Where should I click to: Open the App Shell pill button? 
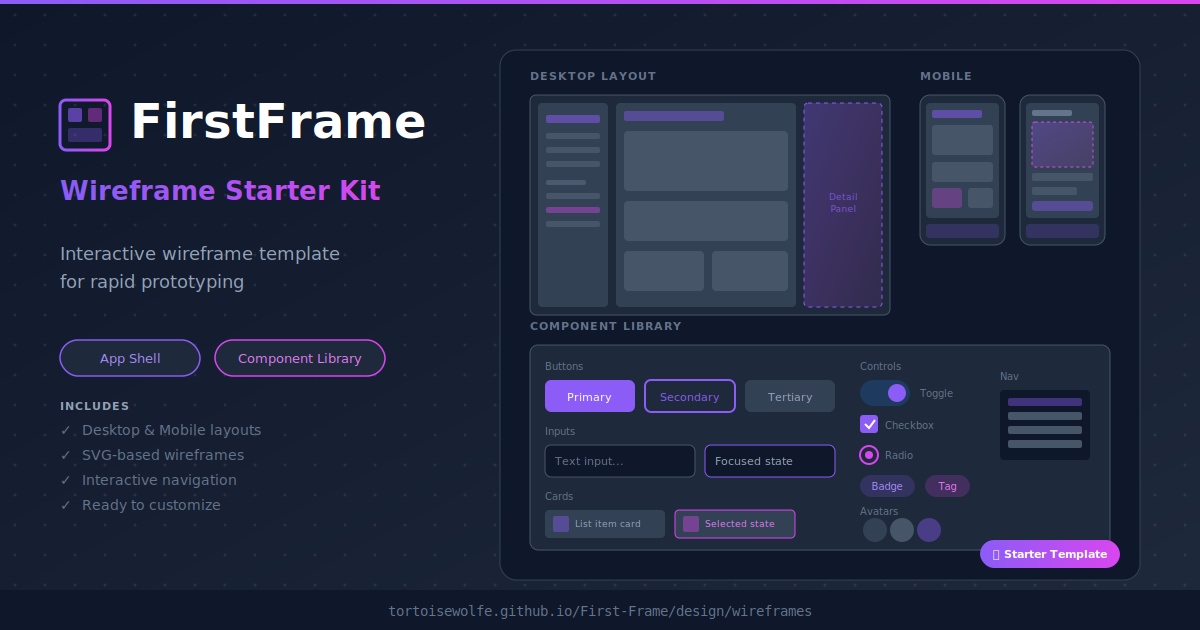(x=130, y=358)
